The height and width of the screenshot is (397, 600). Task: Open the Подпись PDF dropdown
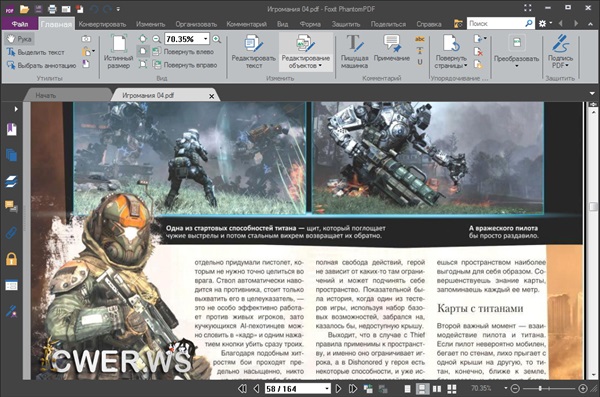click(x=560, y=51)
